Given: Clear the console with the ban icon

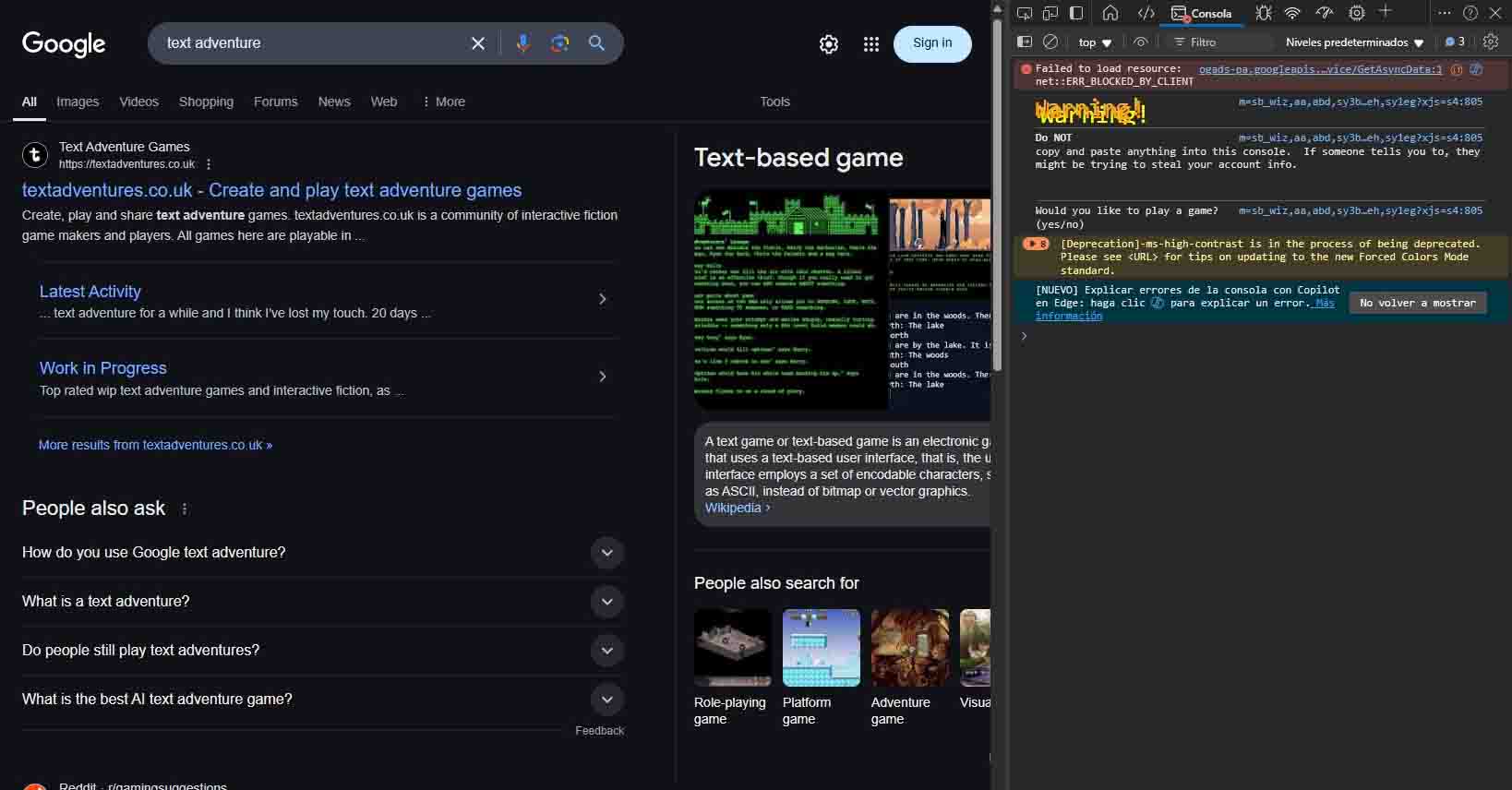Looking at the screenshot, I should [1050, 42].
